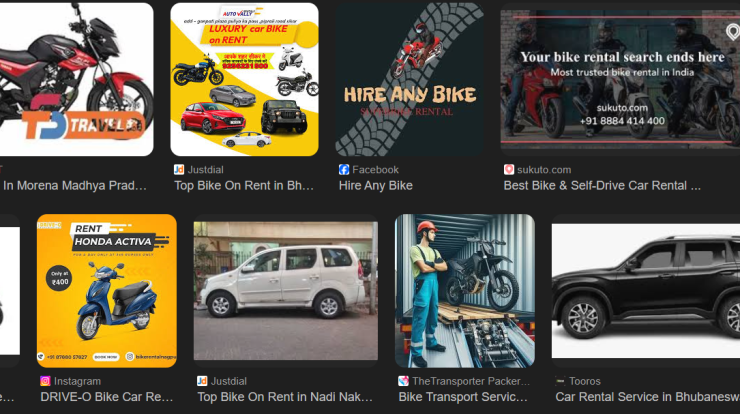
Task: Open 'Car Rental Service in Bhubanesw' link
Action: coord(648,397)
